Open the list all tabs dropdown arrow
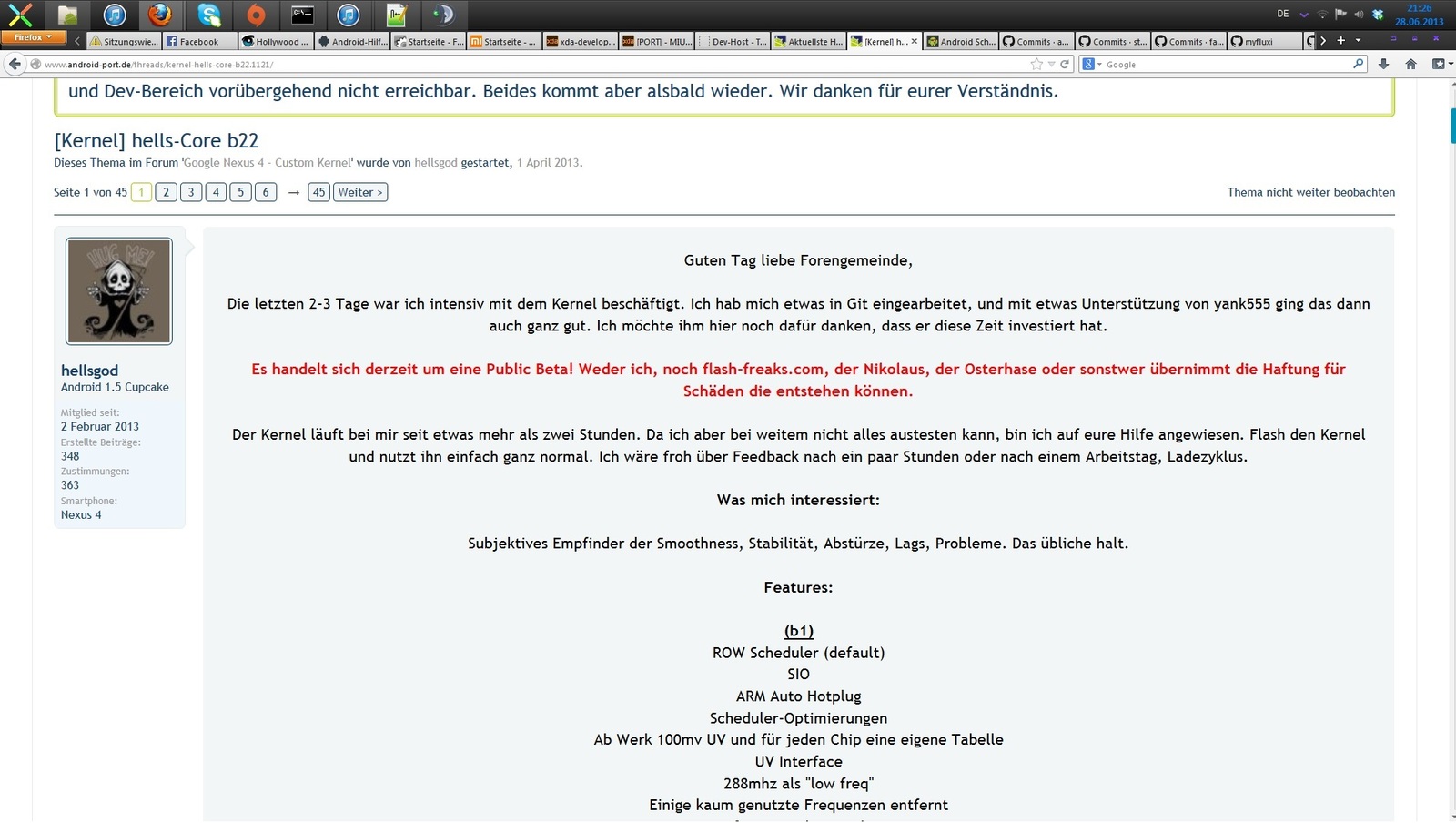 tap(1358, 40)
